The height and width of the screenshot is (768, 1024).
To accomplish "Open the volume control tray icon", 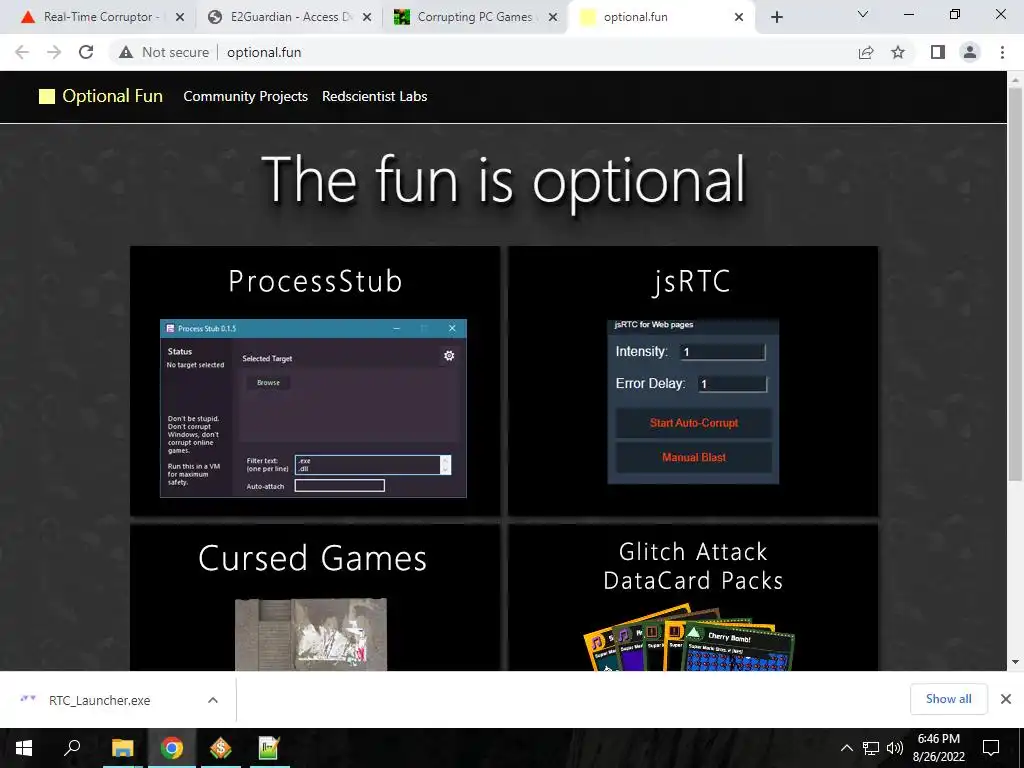I will [x=894, y=748].
